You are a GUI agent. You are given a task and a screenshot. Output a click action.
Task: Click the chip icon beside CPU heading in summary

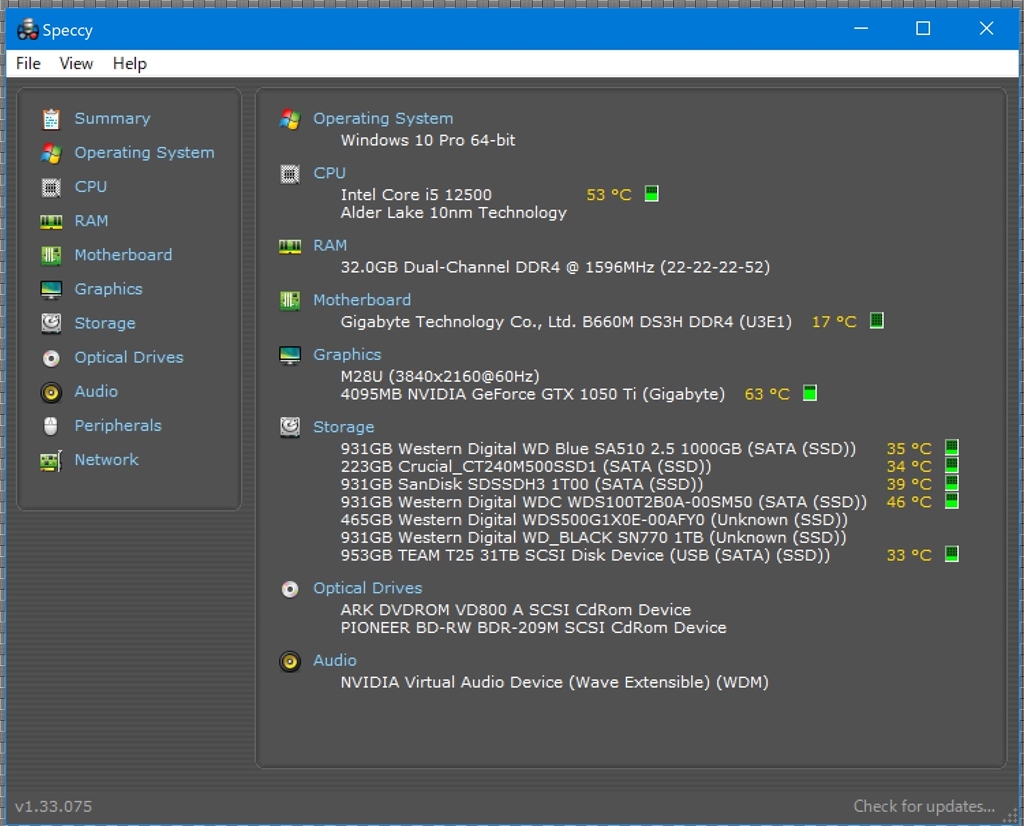(x=290, y=174)
